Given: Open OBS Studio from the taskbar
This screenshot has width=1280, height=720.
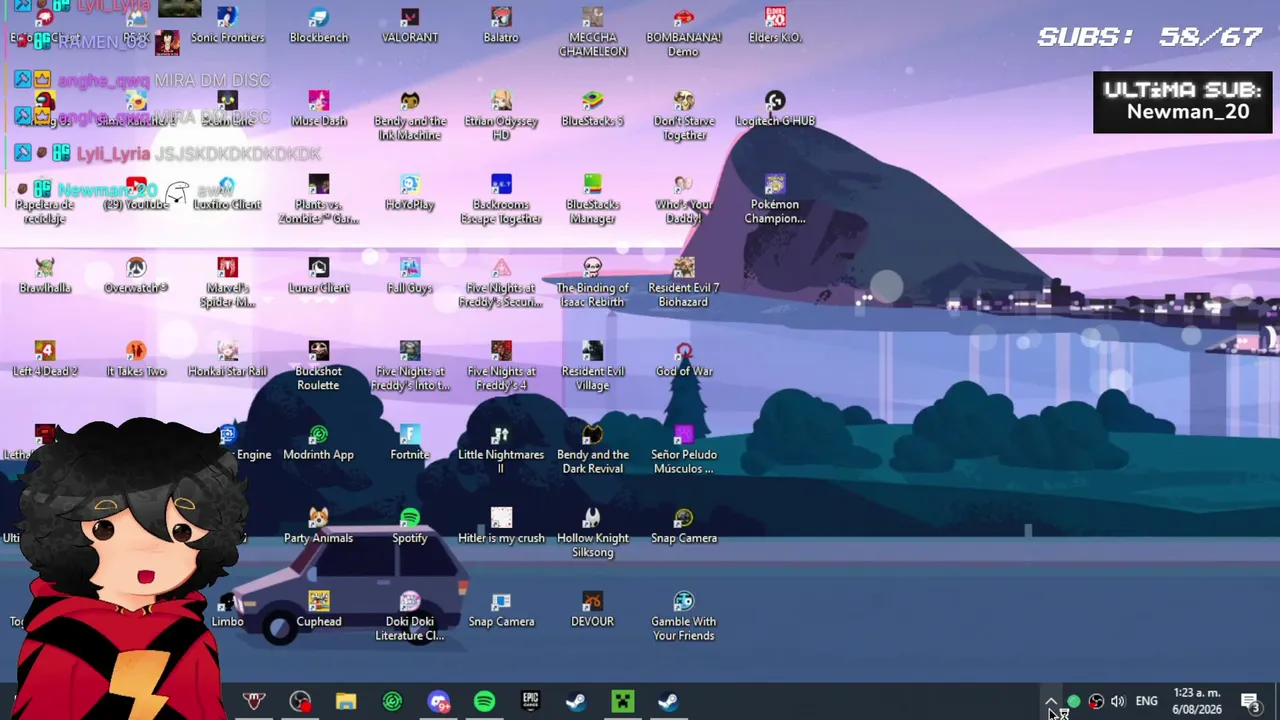Looking at the screenshot, I should (300, 702).
